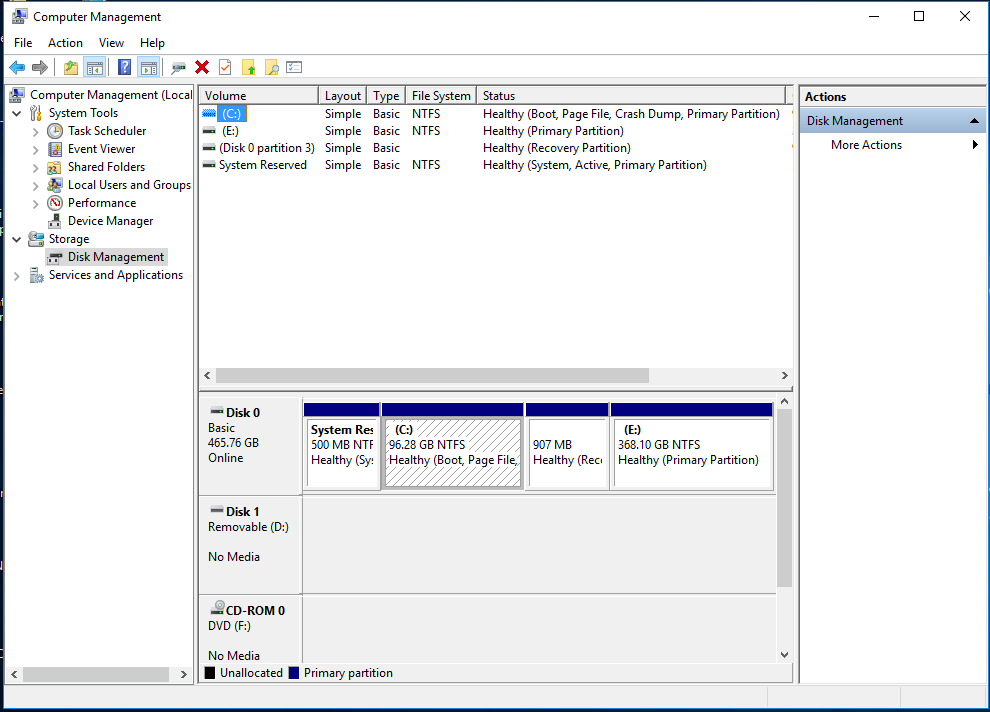Click the Services and Applications icon

[37, 275]
